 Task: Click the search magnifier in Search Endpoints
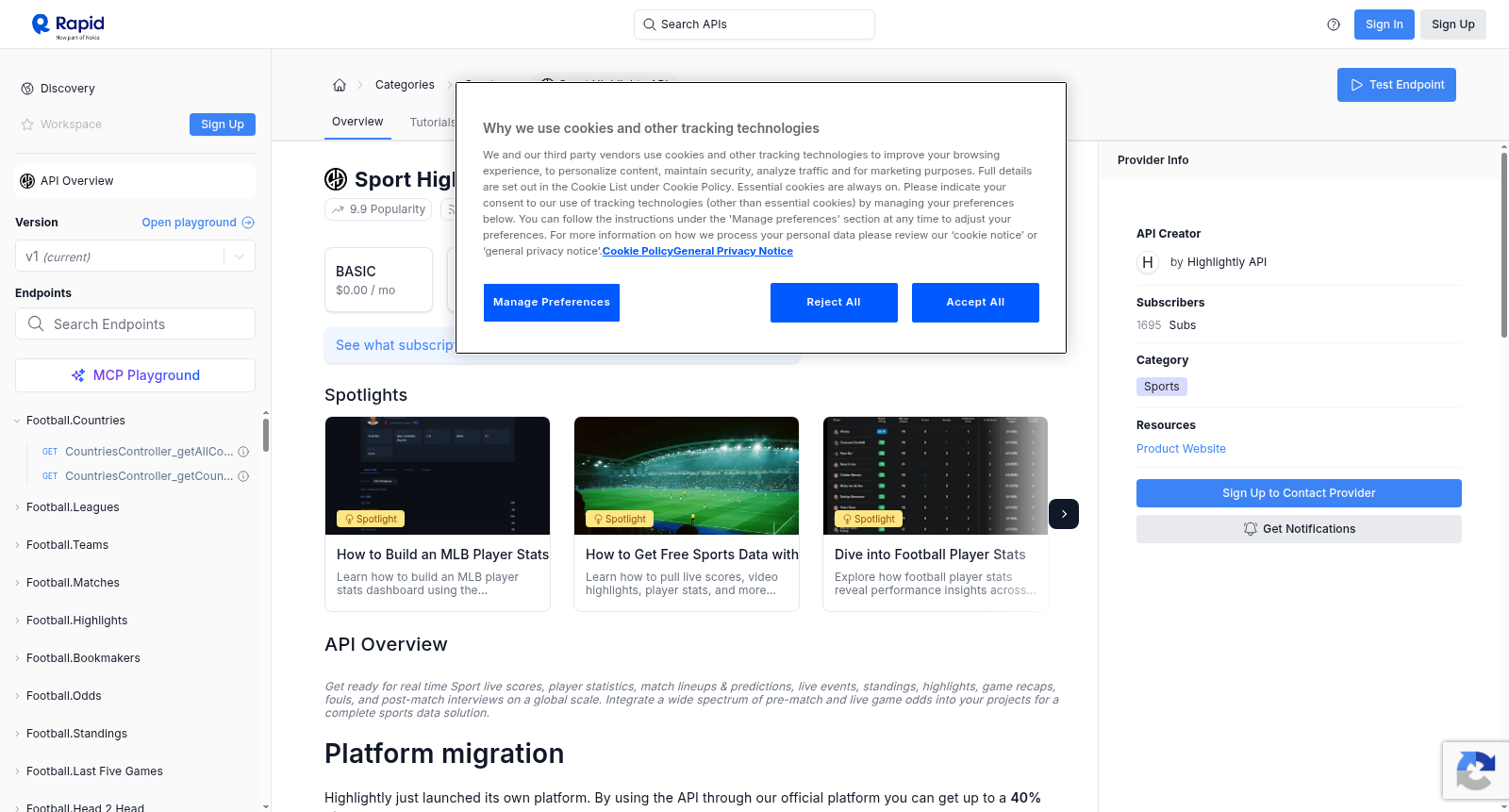point(36,323)
